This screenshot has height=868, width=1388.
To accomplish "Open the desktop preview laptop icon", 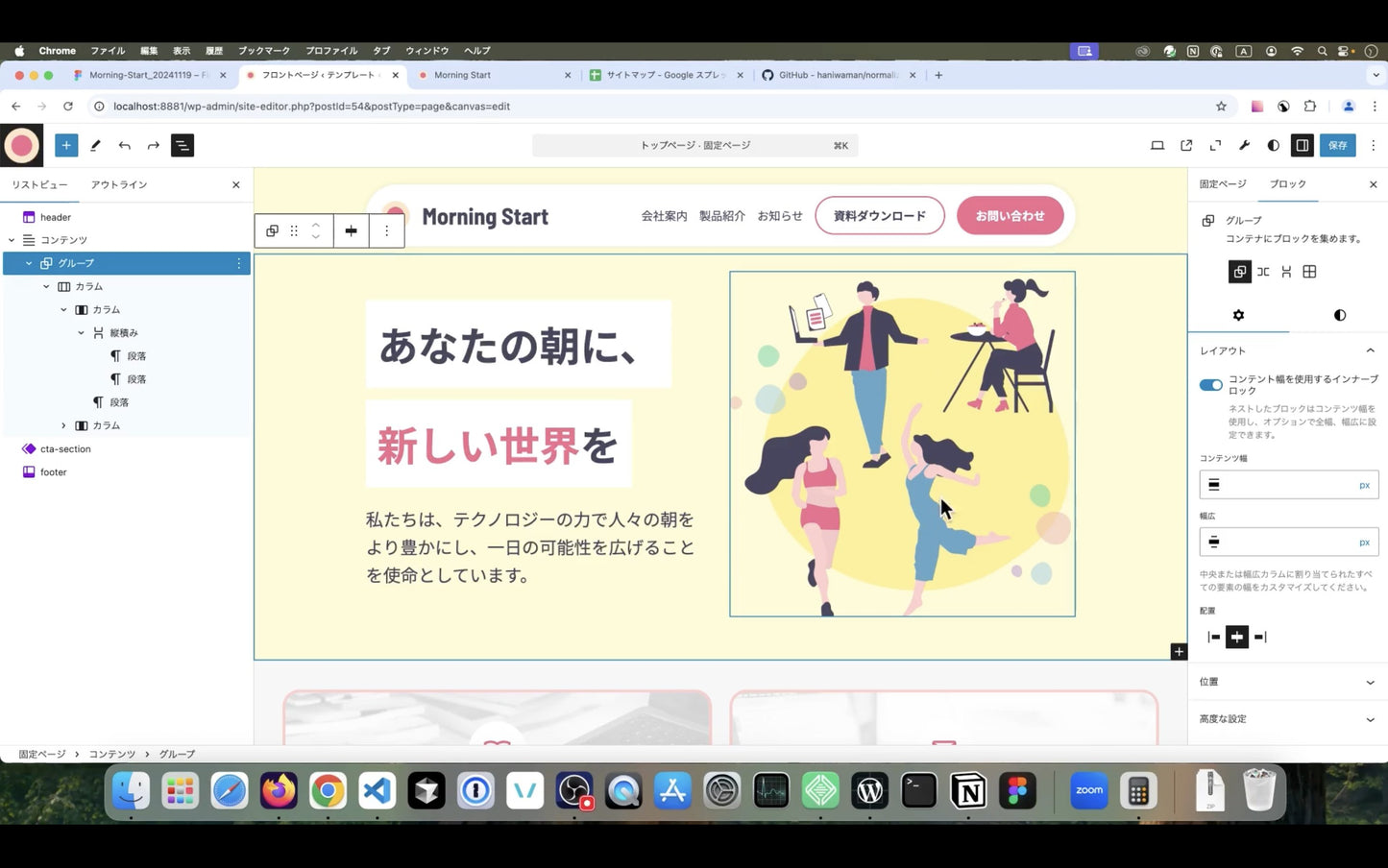I will coord(1157,145).
